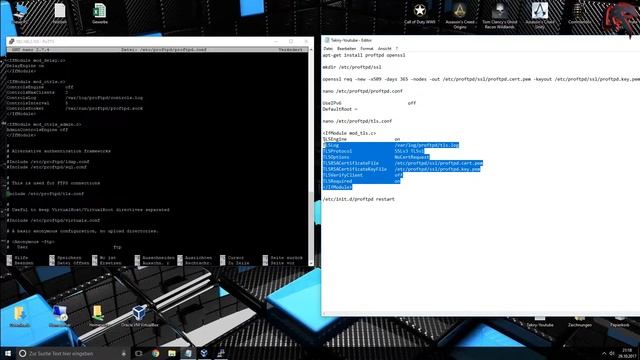Click the Editor window notepad title icon
The height and width of the screenshot is (360, 640).
327,40
